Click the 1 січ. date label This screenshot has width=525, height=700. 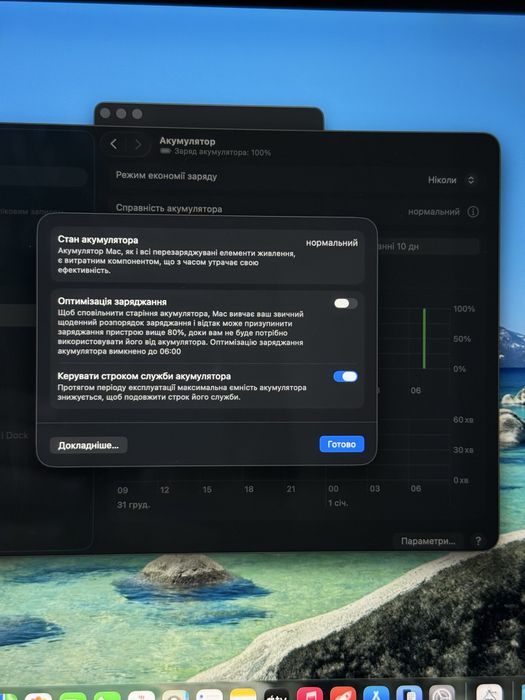pos(338,503)
